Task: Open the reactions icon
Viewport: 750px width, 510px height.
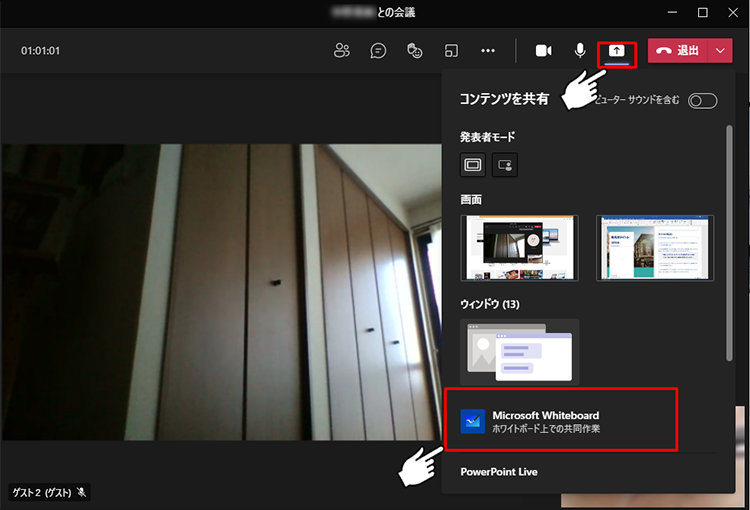Action: (414, 50)
